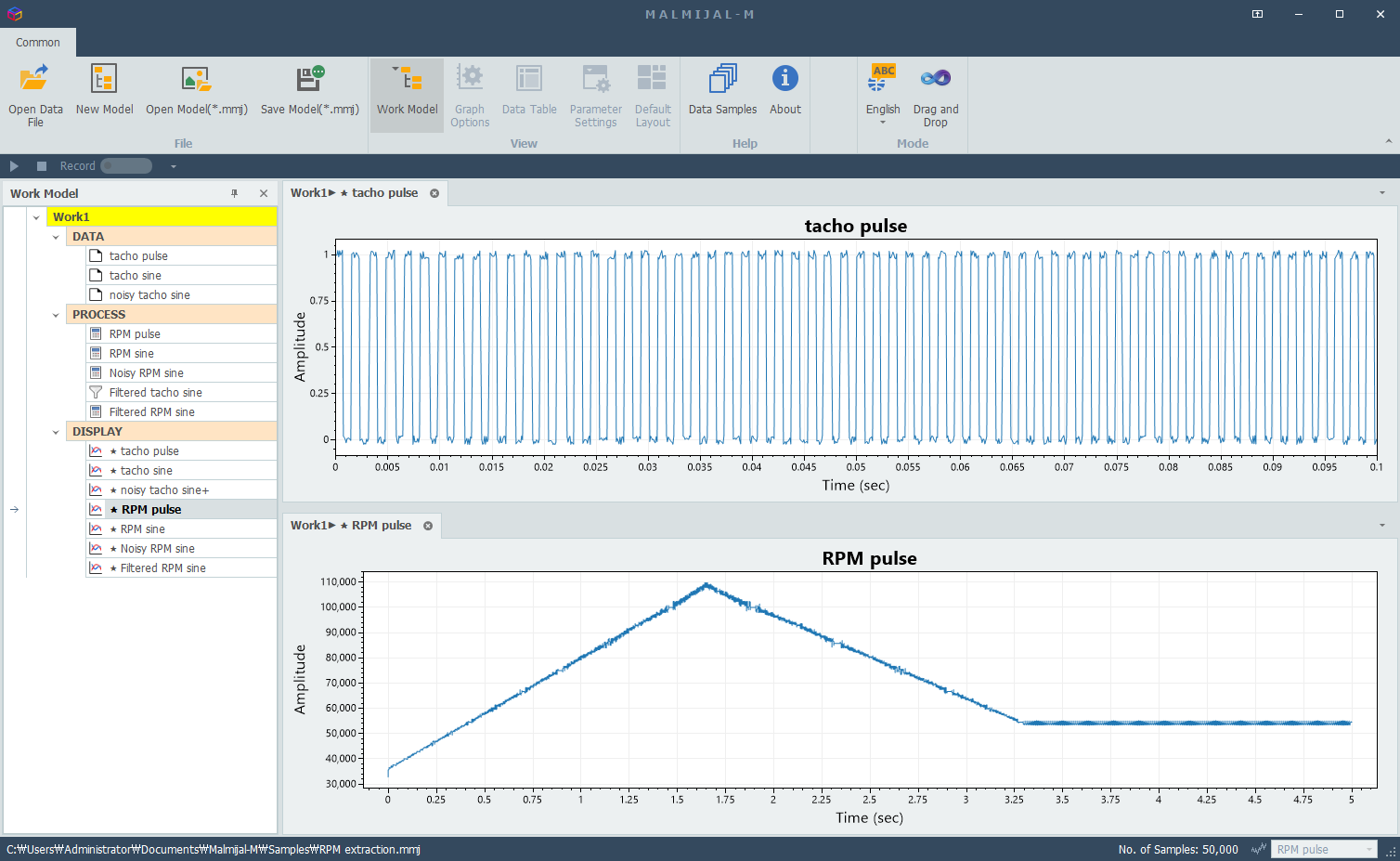This screenshot has height=861, width=1400.
Task: Select the Drag and Drop mode icon
Action: [x=935, y=80]
